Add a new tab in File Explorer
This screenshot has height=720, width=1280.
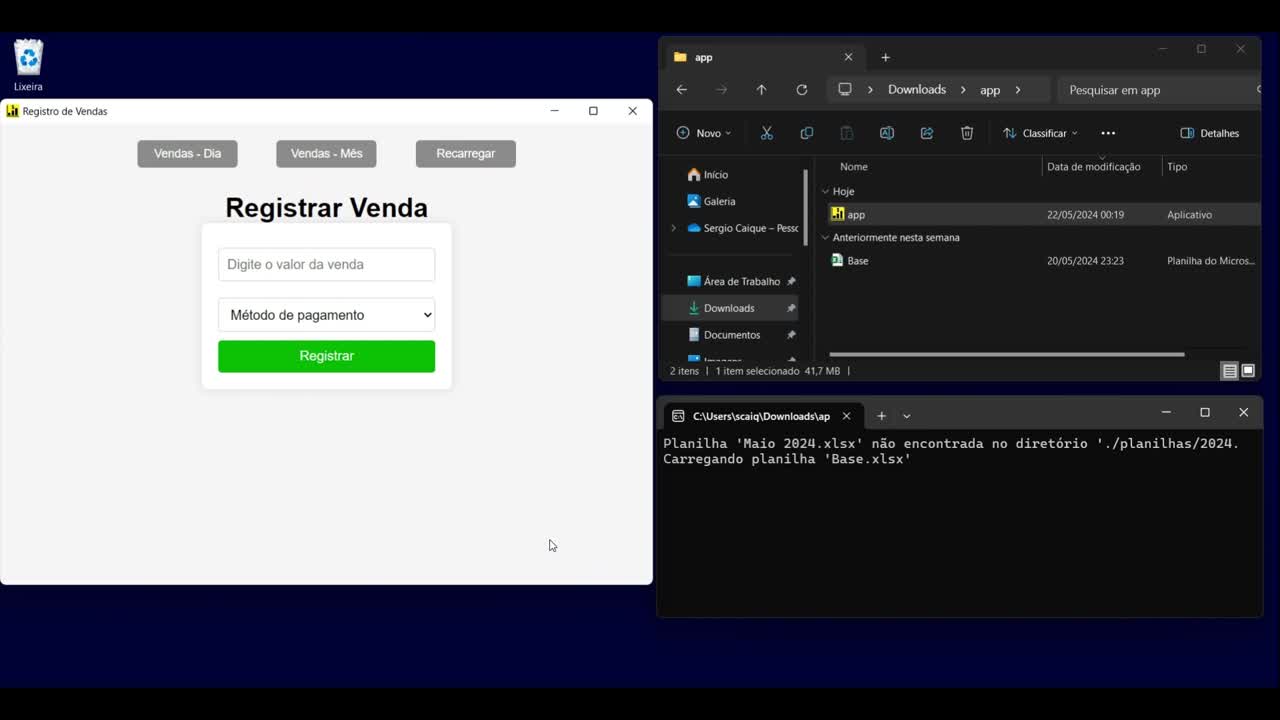click(885, 57)
